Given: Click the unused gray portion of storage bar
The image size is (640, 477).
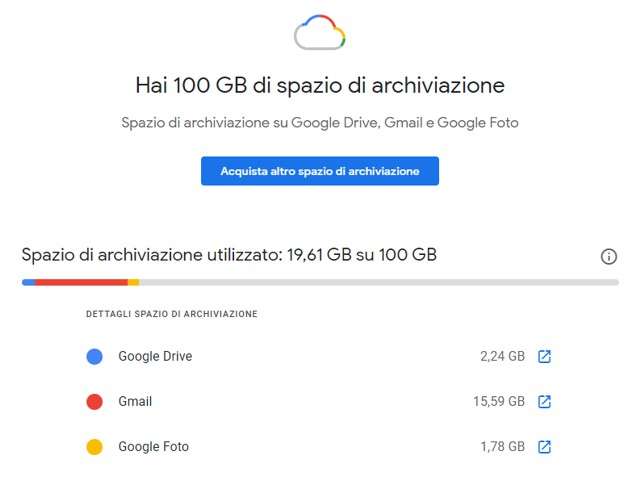Looking at the screenshot, I should [x=378, y=283].
